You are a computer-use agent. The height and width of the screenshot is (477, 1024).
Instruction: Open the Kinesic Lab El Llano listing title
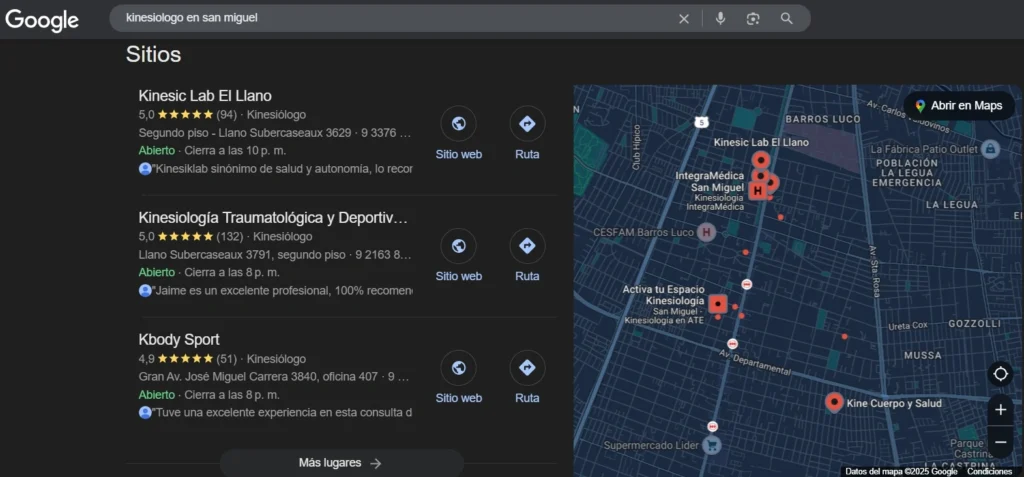pyautogui.click(x=205, y=95)
